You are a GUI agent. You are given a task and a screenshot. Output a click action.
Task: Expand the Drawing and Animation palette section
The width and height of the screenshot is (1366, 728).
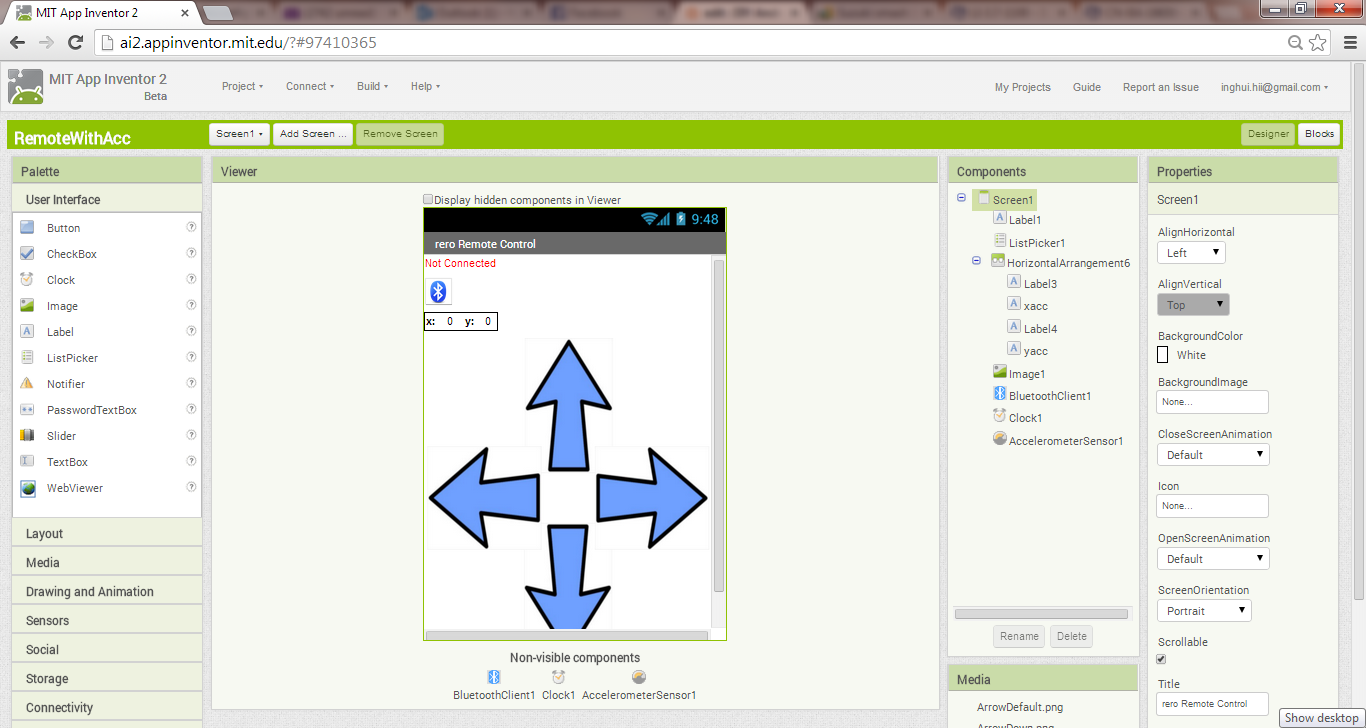pyautogui.click(x=107, y=592)
